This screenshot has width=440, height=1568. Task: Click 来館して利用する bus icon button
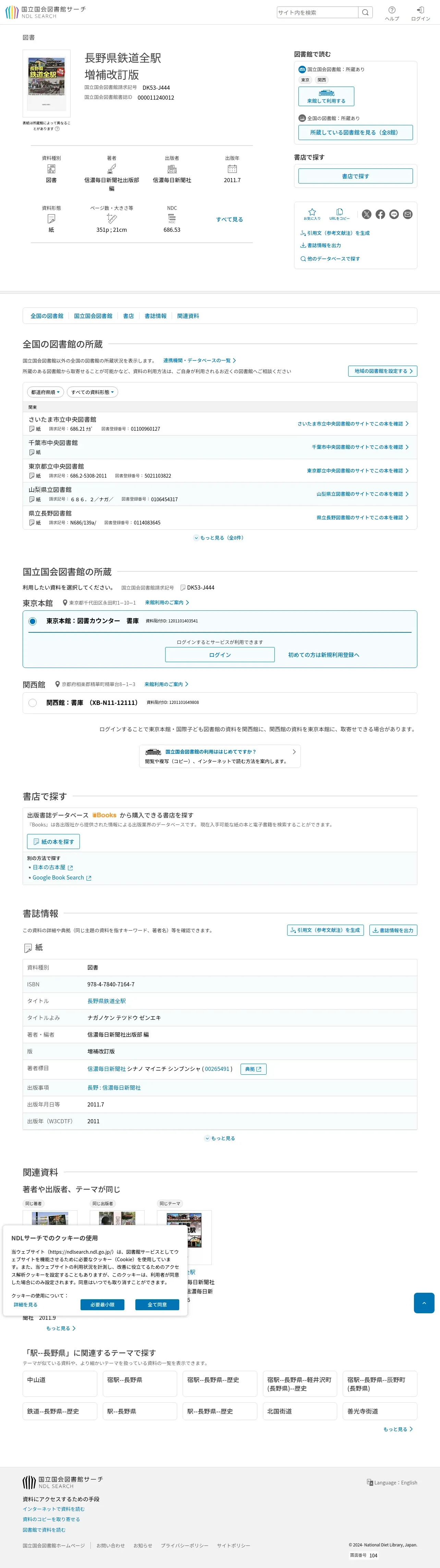tap(326, 96)
